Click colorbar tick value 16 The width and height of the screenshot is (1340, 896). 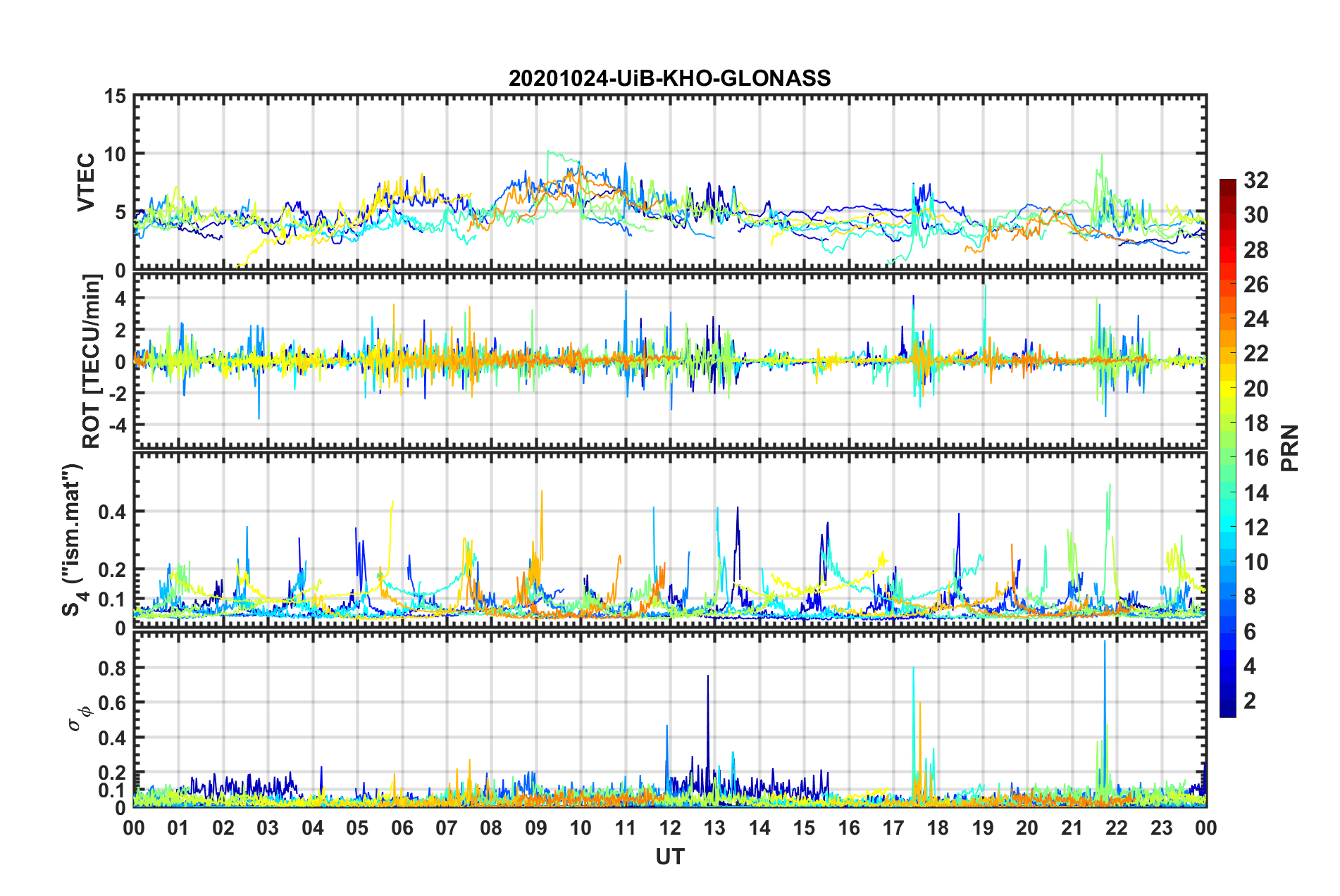(x=1256, y=458)
